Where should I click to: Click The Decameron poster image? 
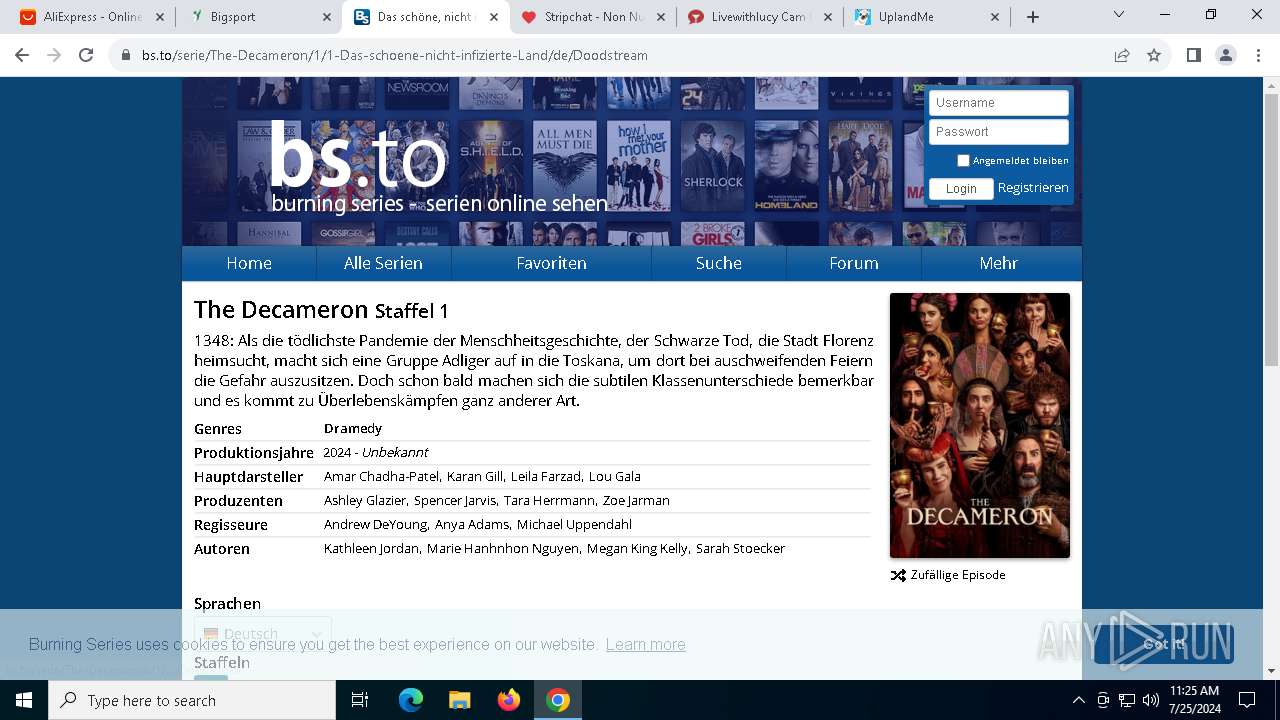tap(979, 425)
